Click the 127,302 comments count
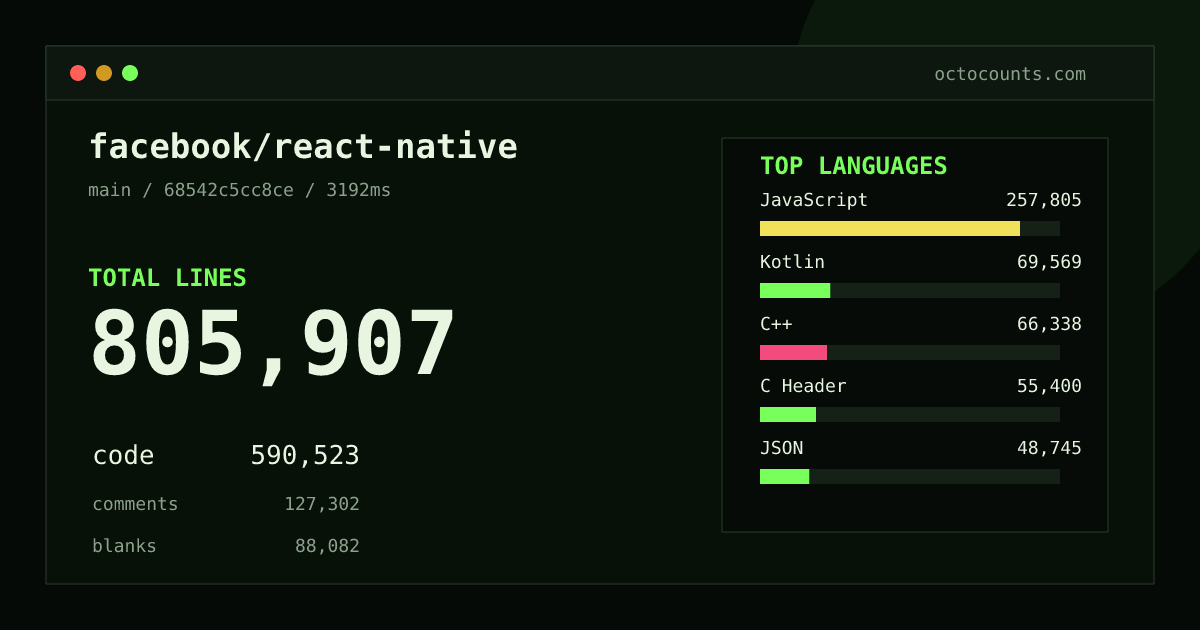 click(322, 504)
